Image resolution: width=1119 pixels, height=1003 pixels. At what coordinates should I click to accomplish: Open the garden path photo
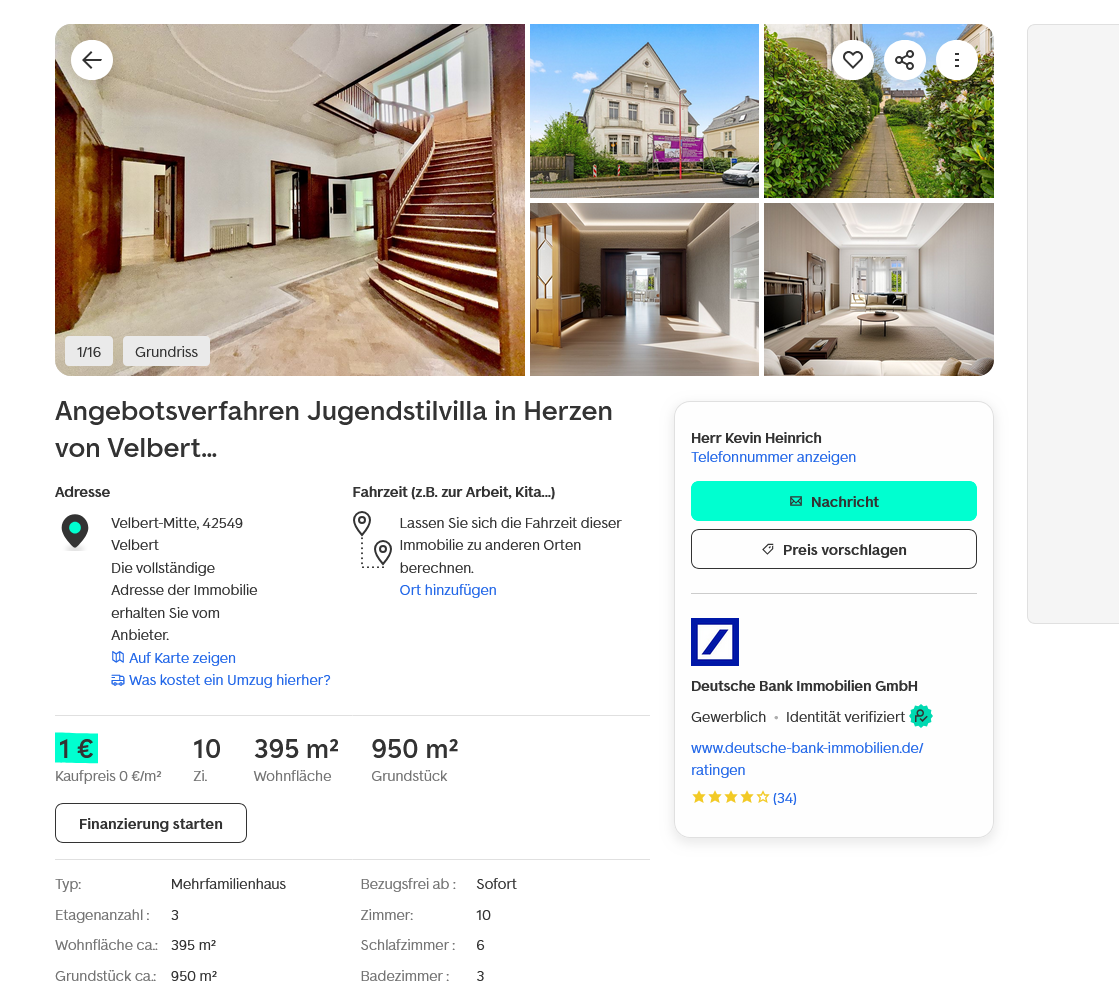(x=879, y=111)
